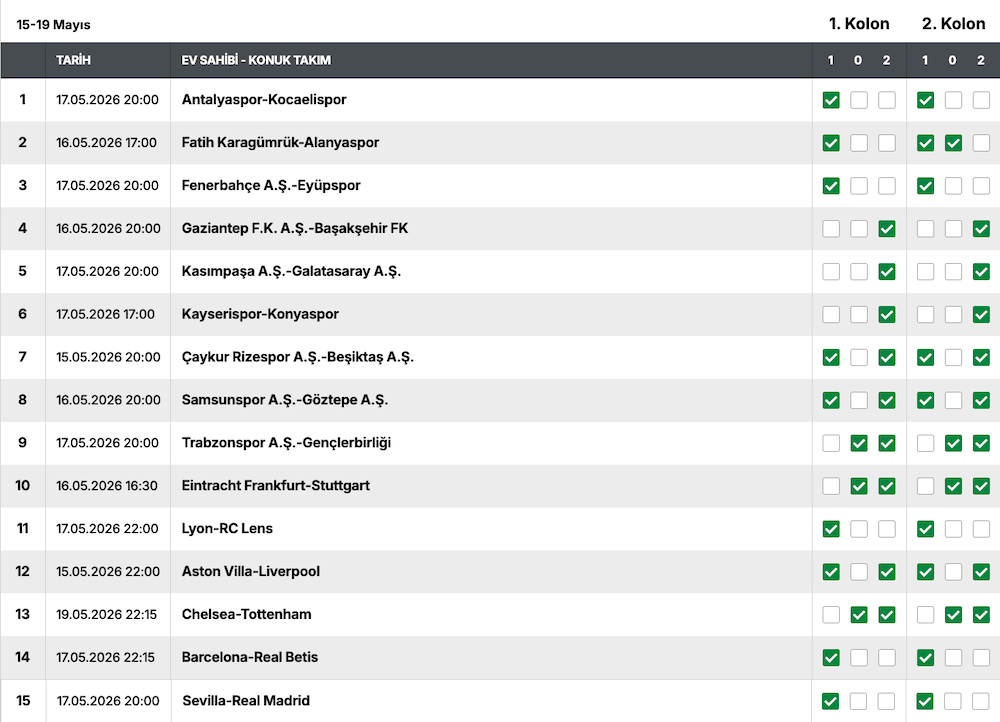Click the 1. Kolon heading
Screen dimensions: 1000x722
click(x=858, y=24)
